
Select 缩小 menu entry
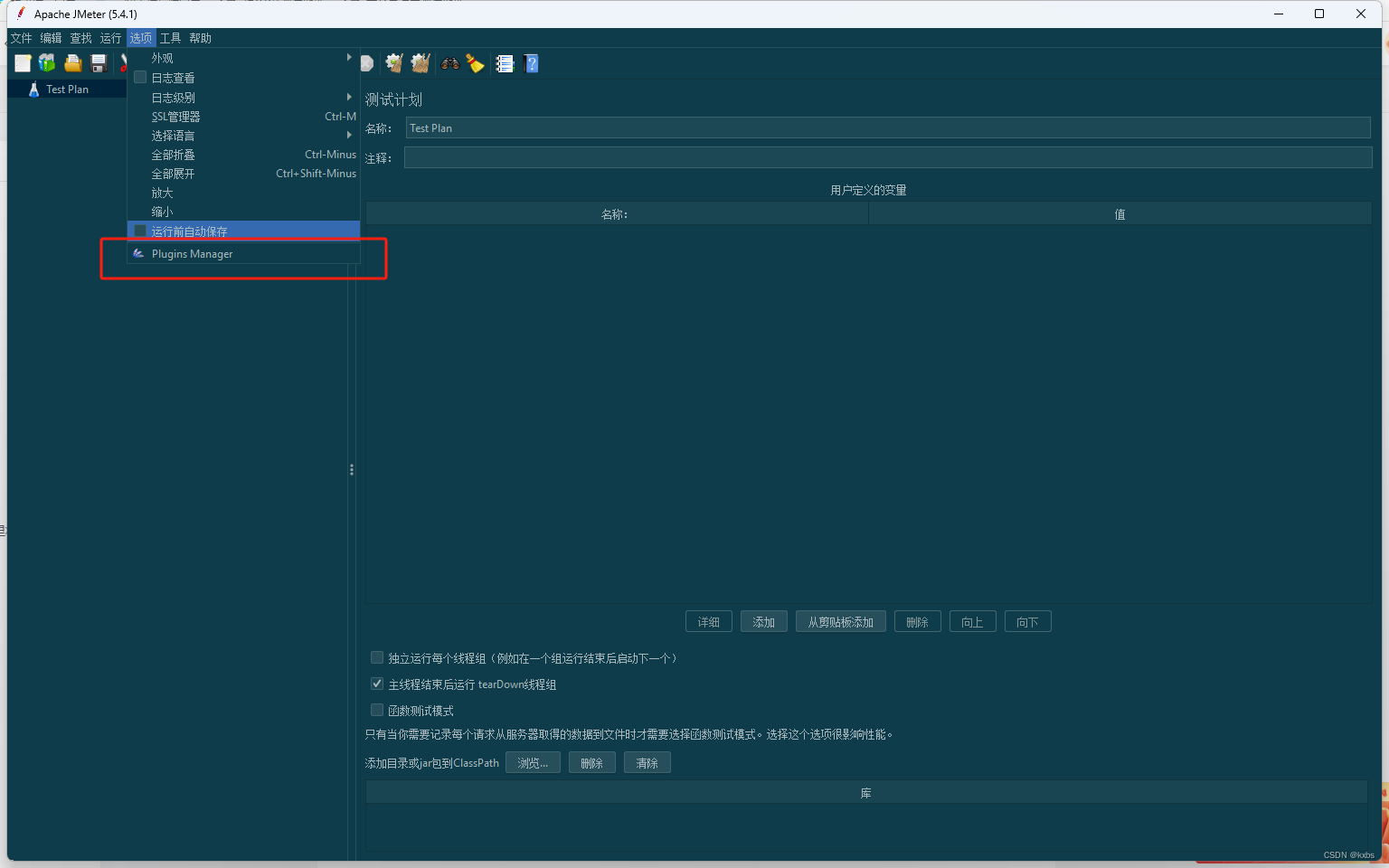243,212
